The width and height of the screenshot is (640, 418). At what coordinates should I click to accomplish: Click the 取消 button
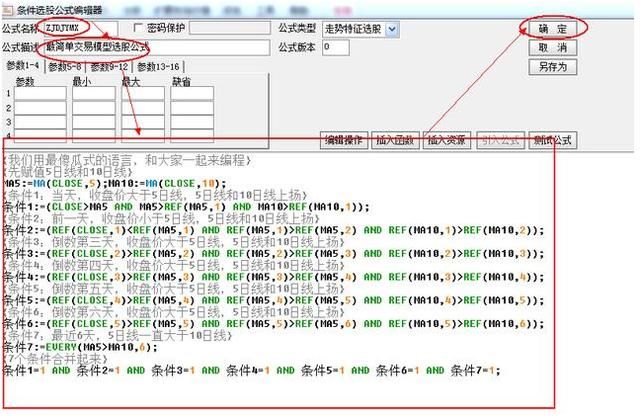click(552, 47)
